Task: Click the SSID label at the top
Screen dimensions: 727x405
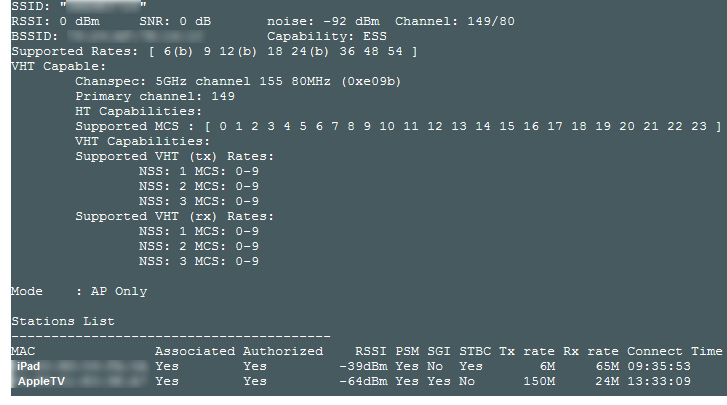Action: coord(30,6)
